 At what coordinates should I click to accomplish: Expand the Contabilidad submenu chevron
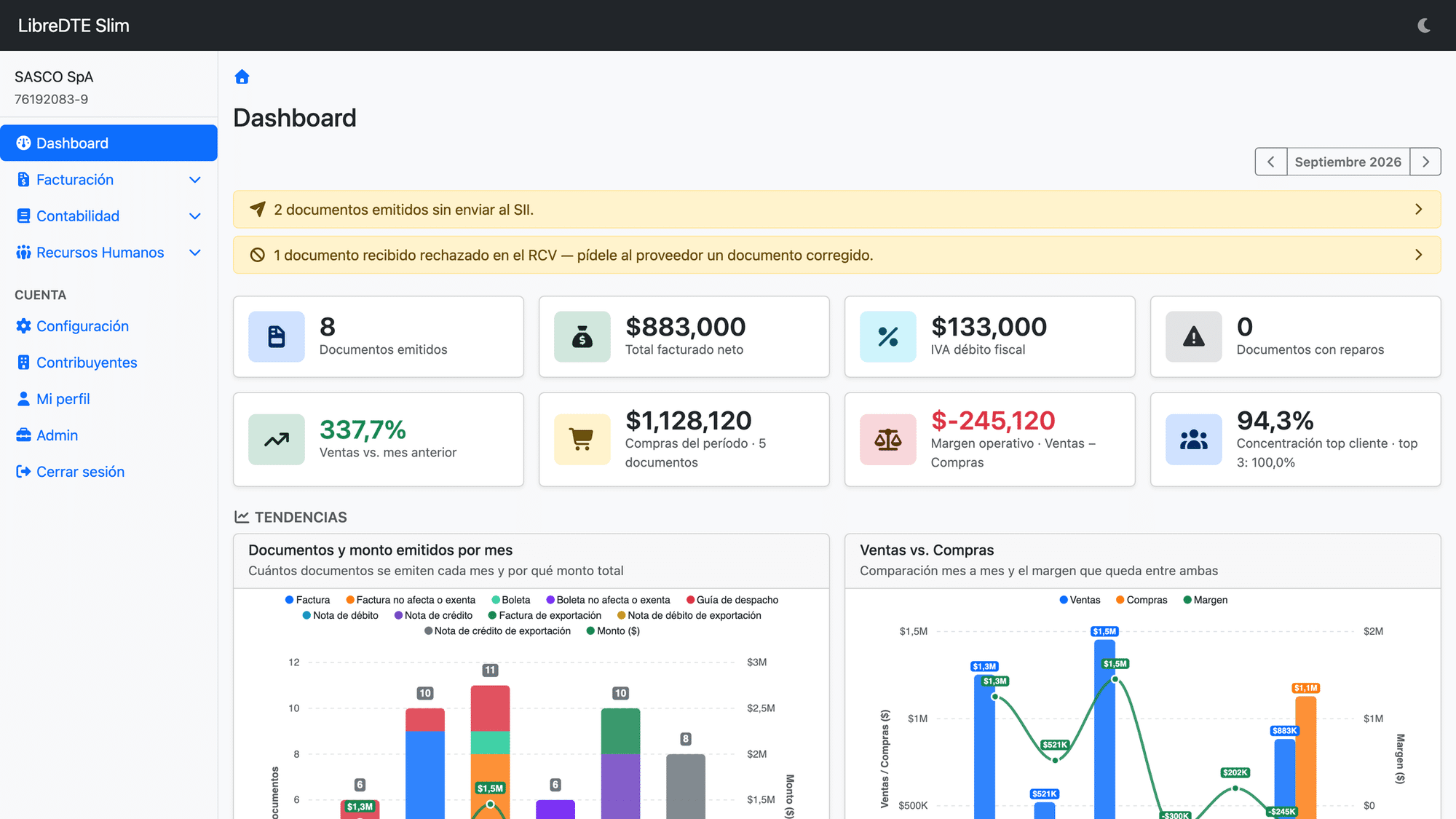point(194,216)
